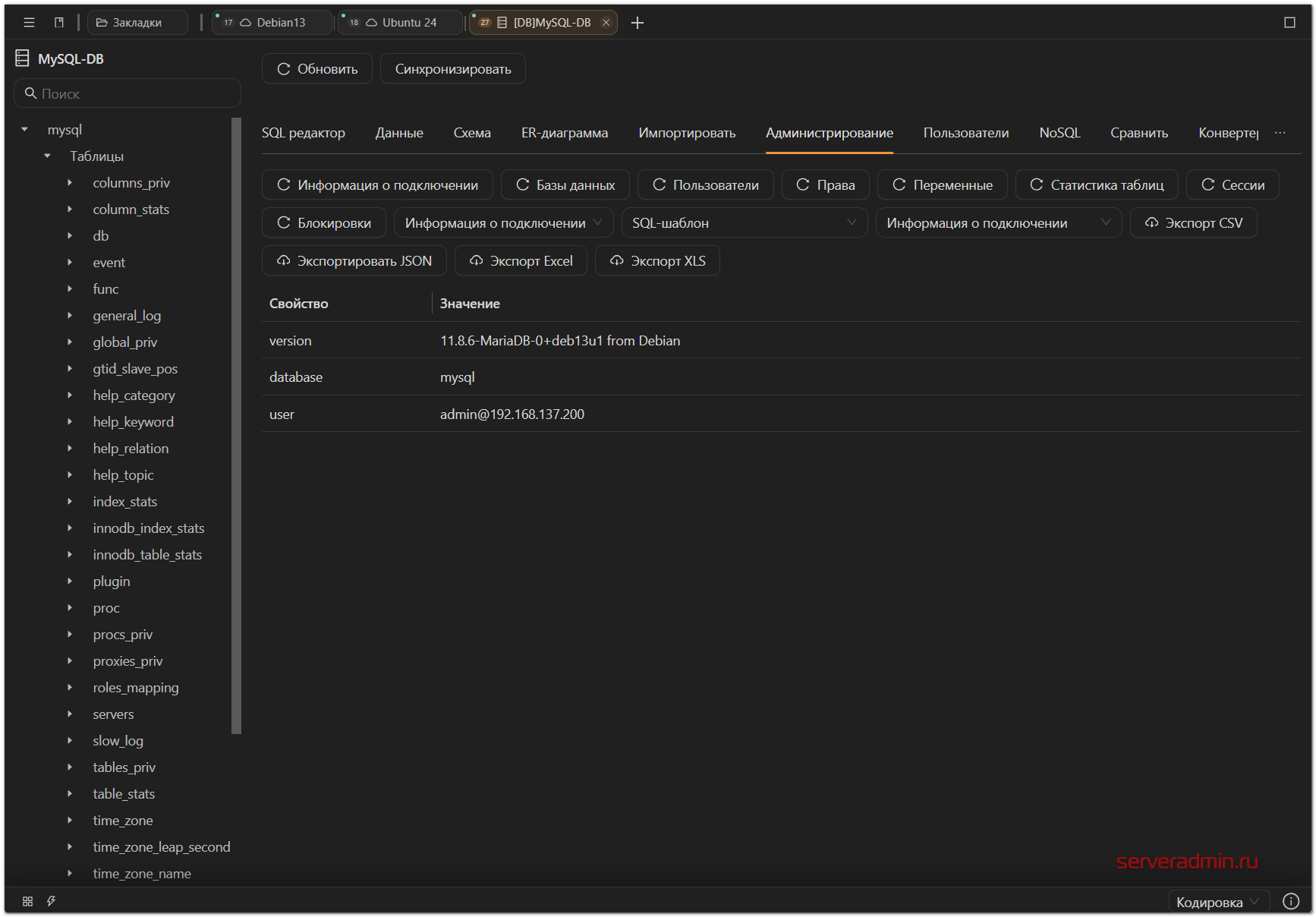Show the Базы данных list
This screenshot has height=917, width=1316.
click(x=565, y=184)
